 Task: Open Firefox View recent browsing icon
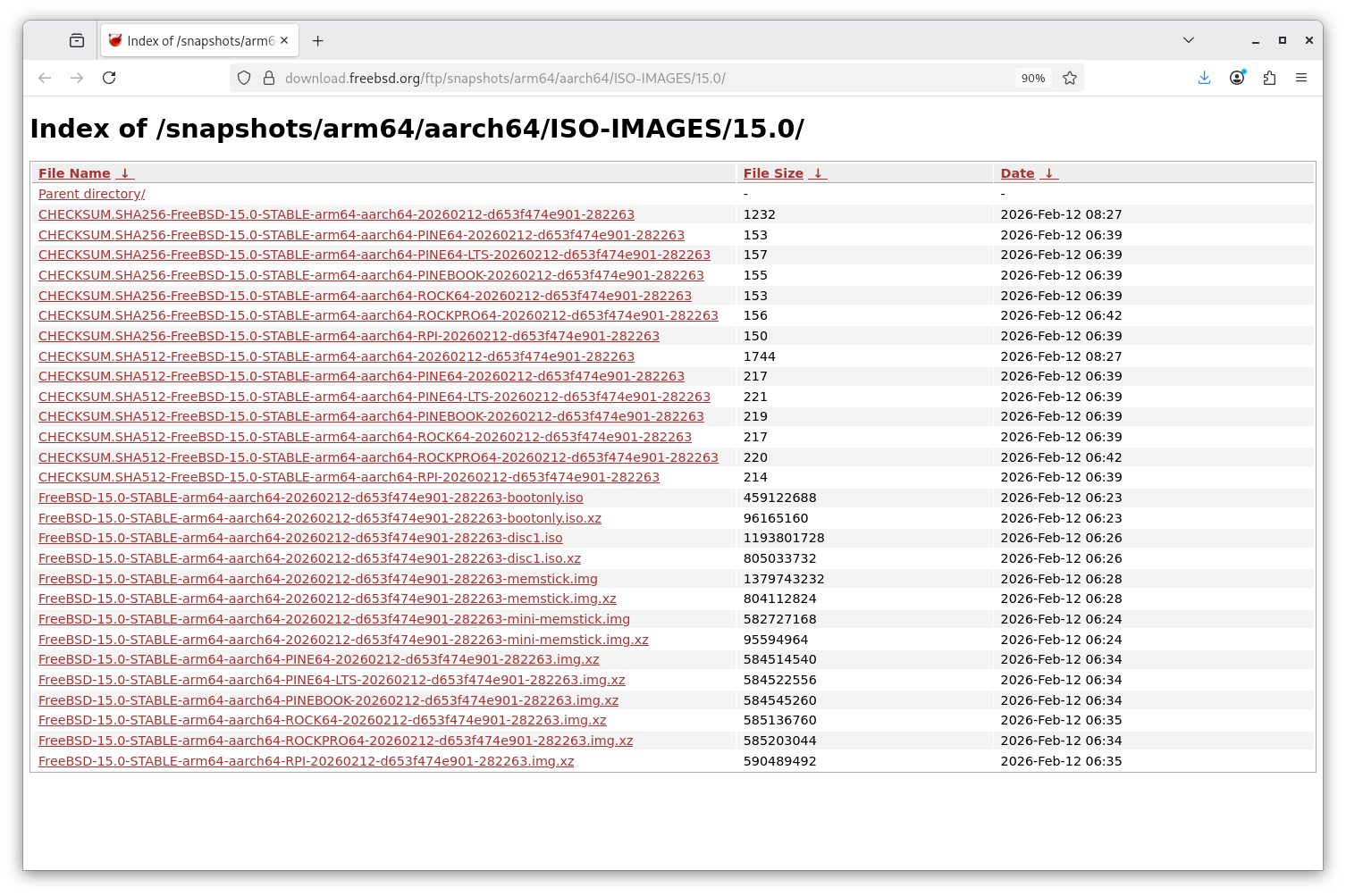click(x=77, y=40)
